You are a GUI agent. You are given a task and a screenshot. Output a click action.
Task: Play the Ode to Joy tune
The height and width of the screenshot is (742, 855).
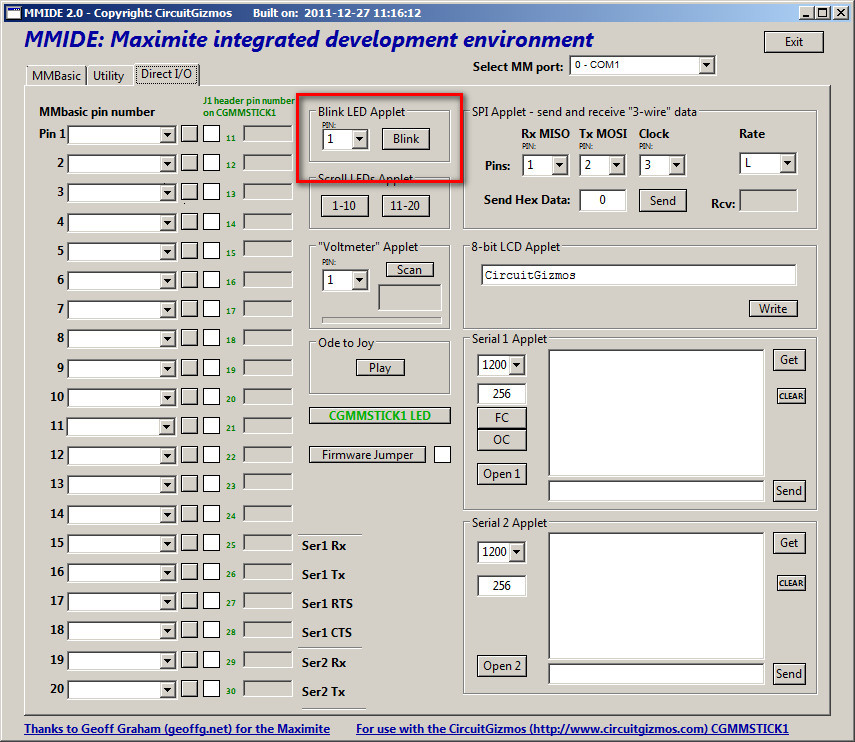pyautogui.click(x=379, y=367)
